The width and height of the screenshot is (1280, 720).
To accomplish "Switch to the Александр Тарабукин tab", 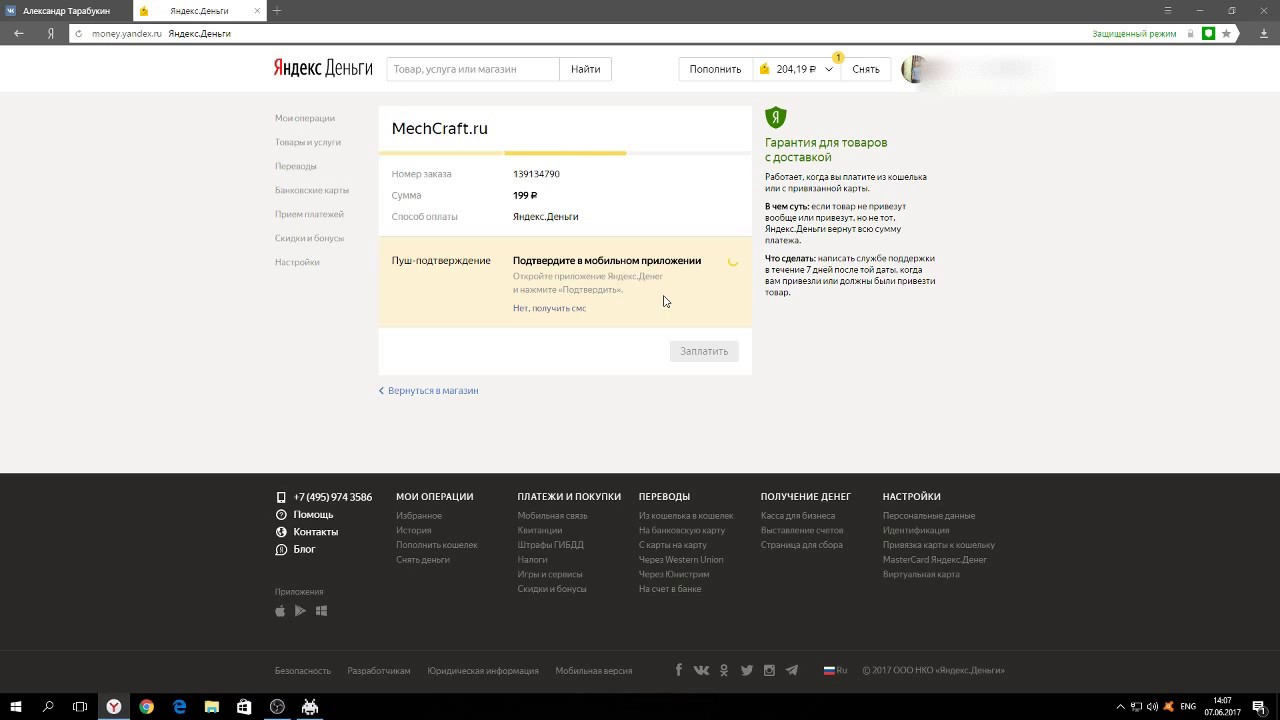I will 66,11.
